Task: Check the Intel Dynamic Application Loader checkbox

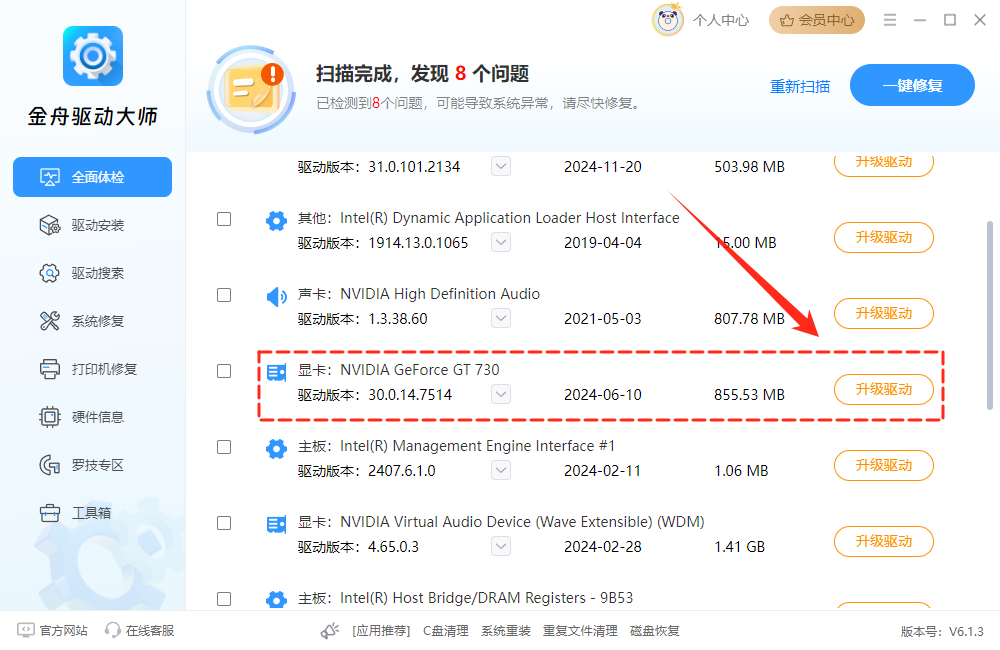Action: pyautogui.click(x=224, y=219)
